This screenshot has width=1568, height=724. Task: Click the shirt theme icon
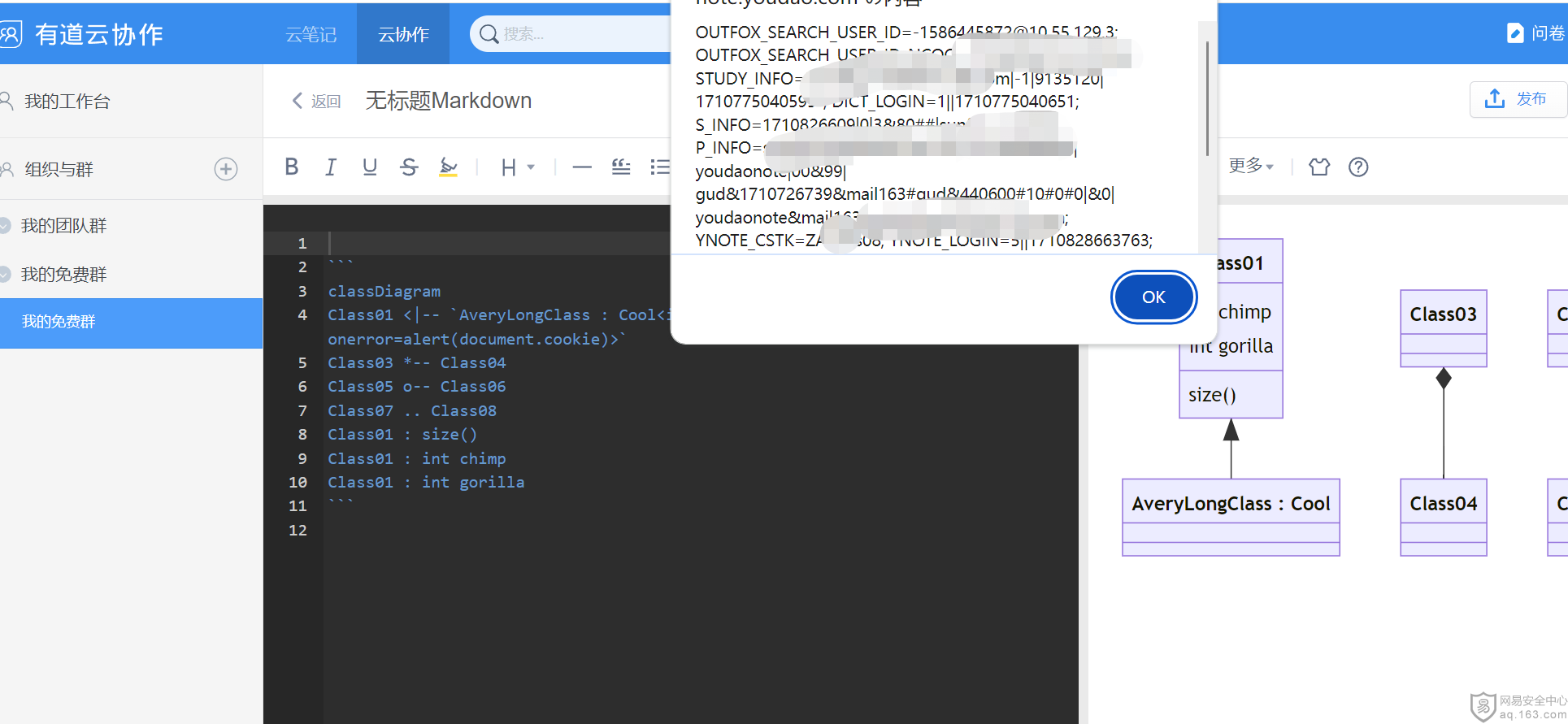(1319, 167)
